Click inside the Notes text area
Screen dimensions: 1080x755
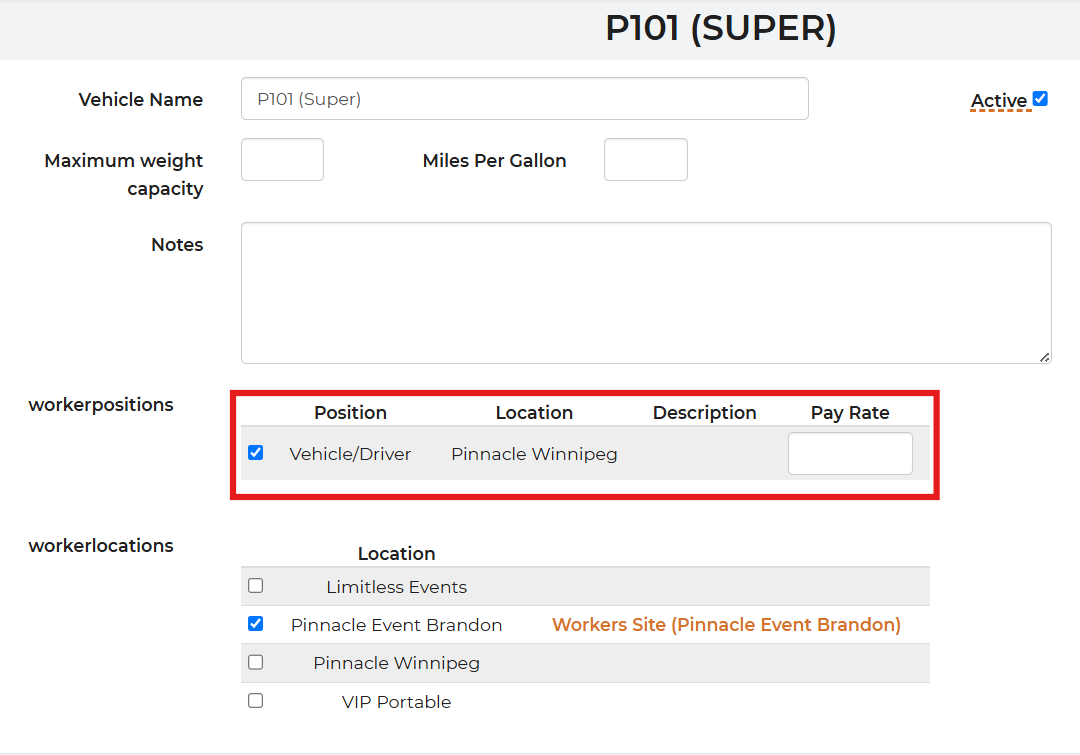[x=645, y=292]
